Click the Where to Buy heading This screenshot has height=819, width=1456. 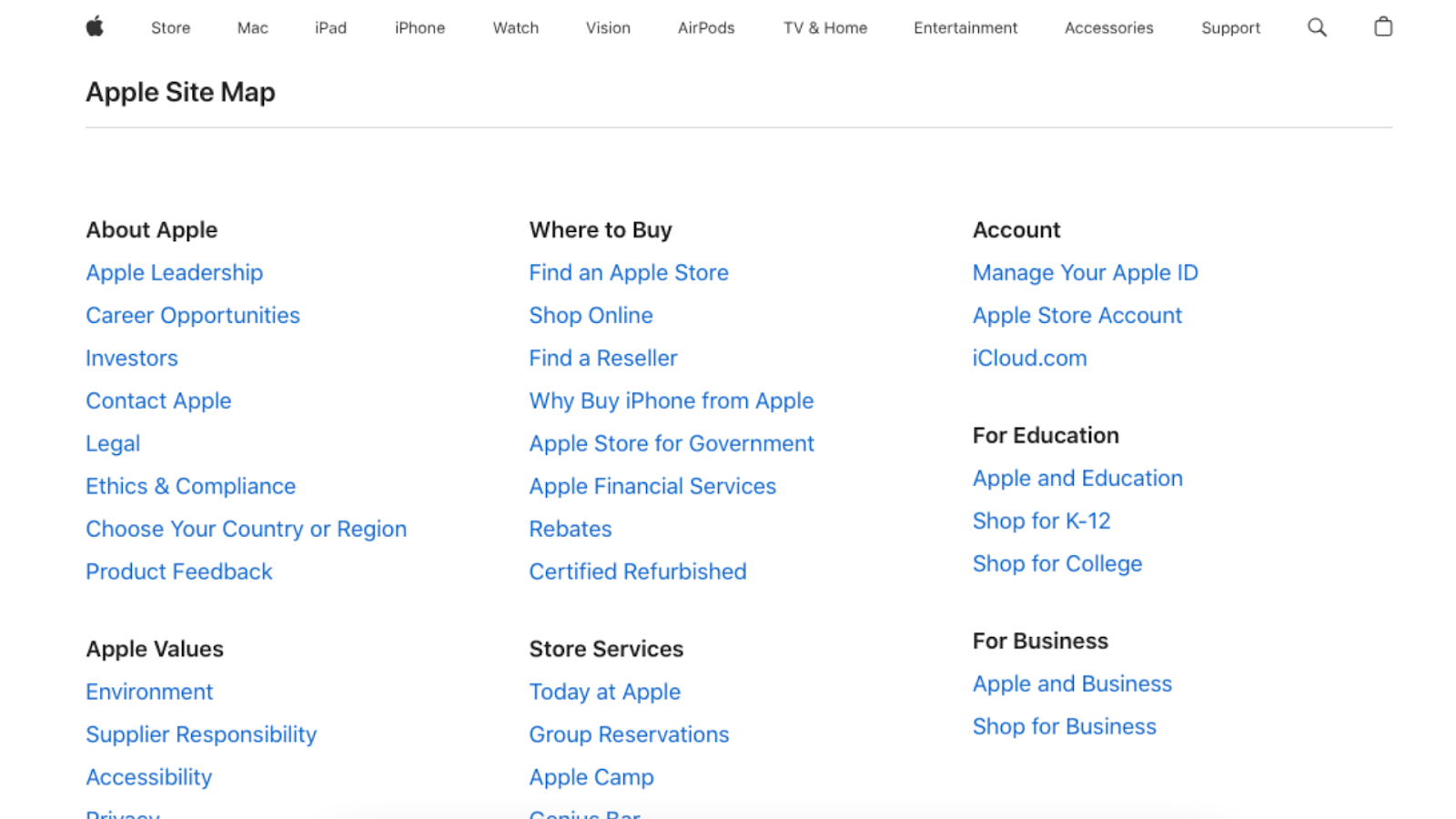pos(601,230)
